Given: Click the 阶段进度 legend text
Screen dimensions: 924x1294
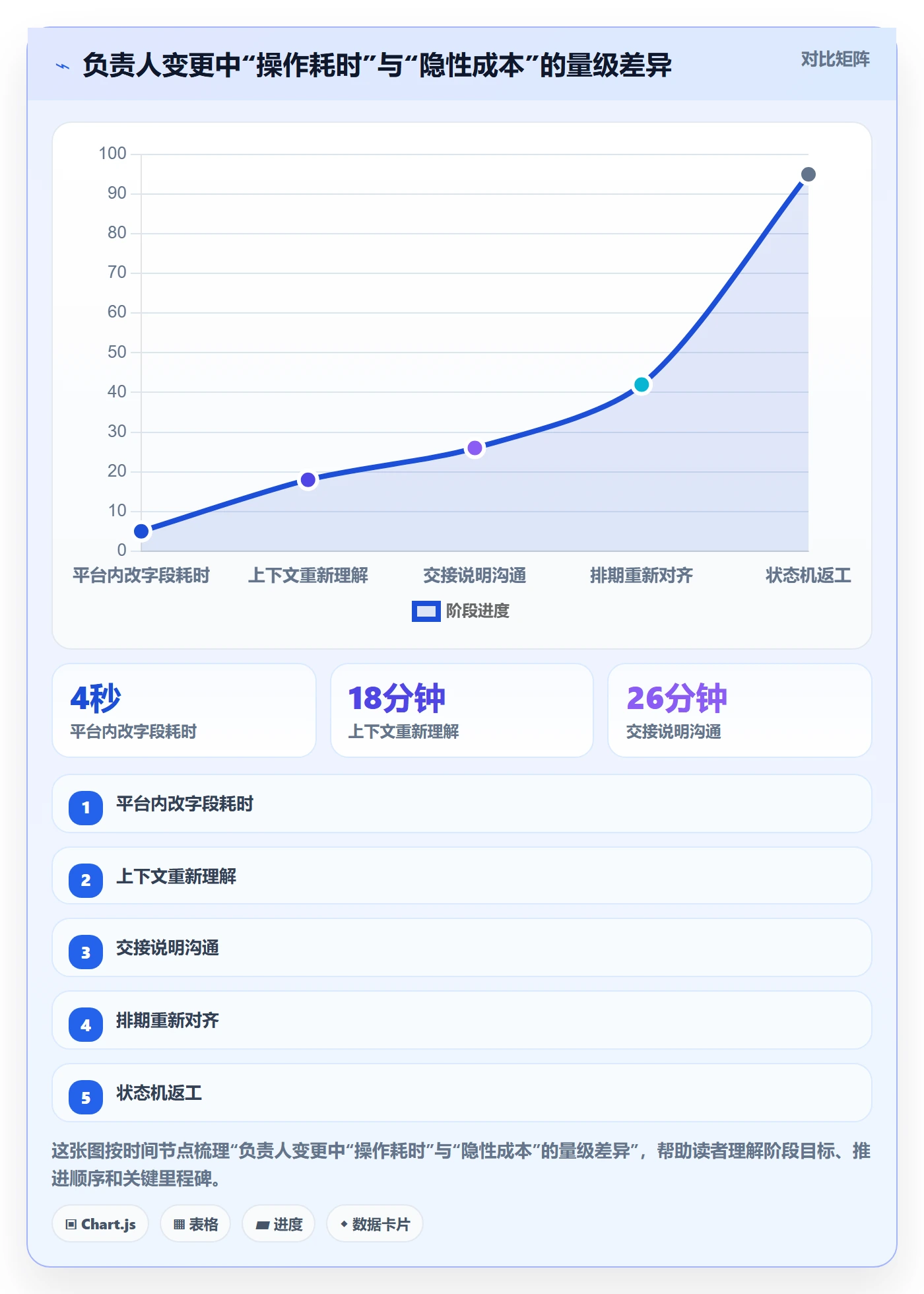Looking at the screenshot, I should click(478, 611).
